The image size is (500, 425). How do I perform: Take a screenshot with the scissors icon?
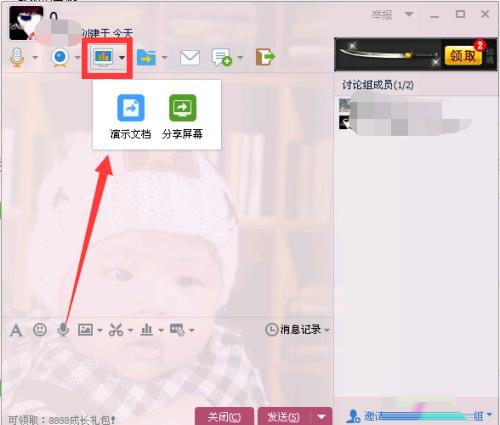click(116, 330)
